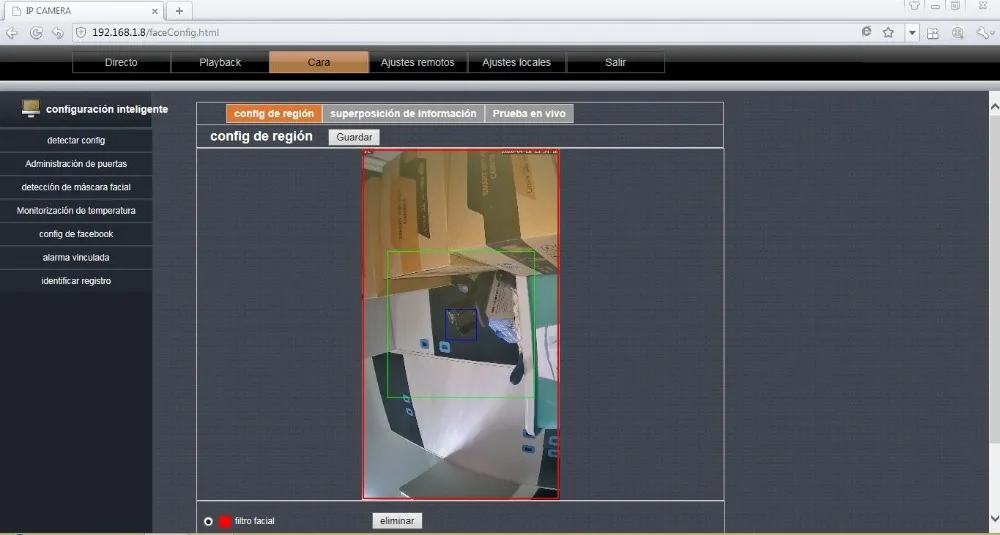Close the IP CAMERA tab
The width and height of the screenshot is (1000, 535).
pyautogui.click(x=154, y=11)
